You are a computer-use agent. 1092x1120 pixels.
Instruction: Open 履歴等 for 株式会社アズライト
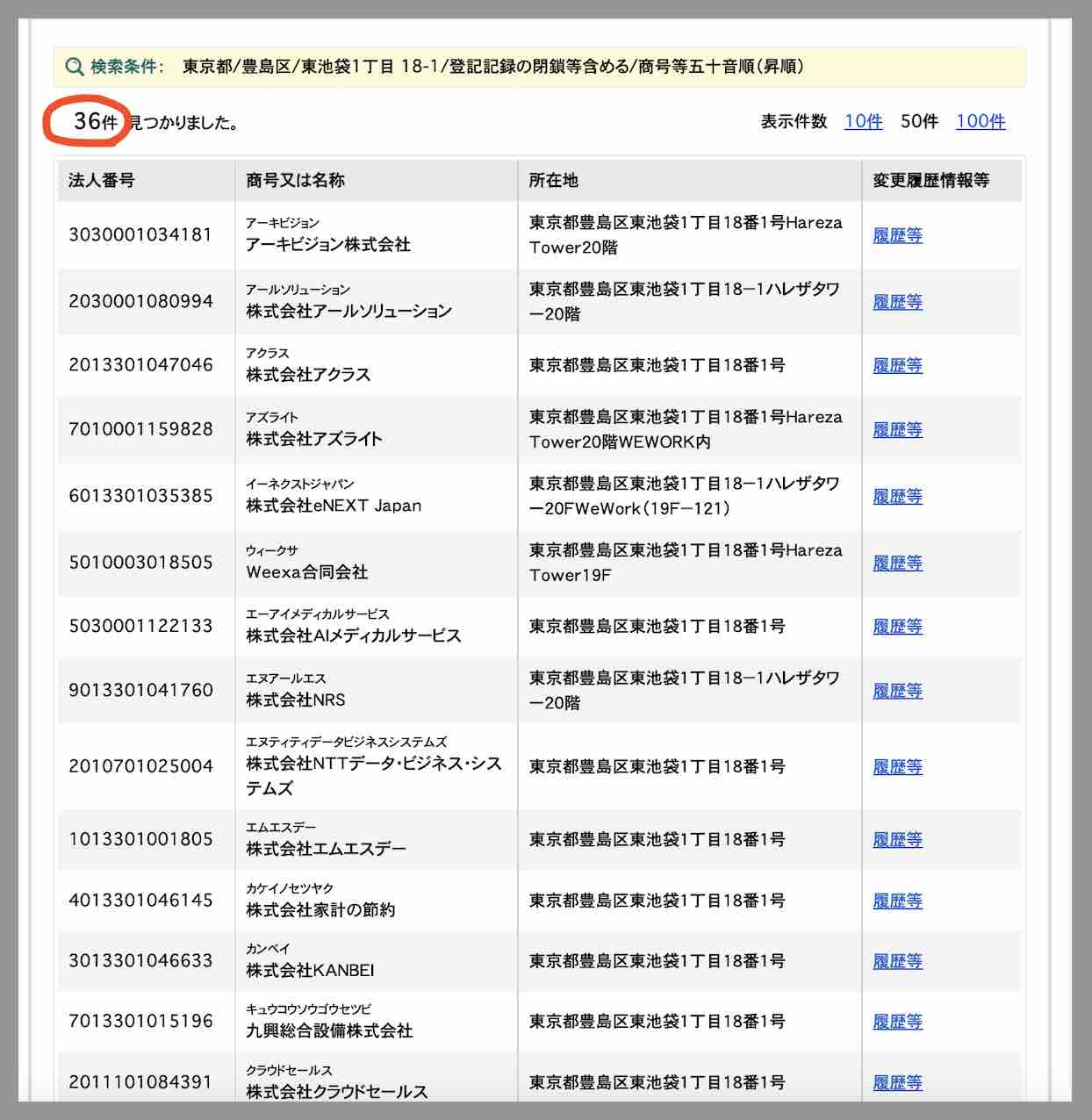pos(897,430)
